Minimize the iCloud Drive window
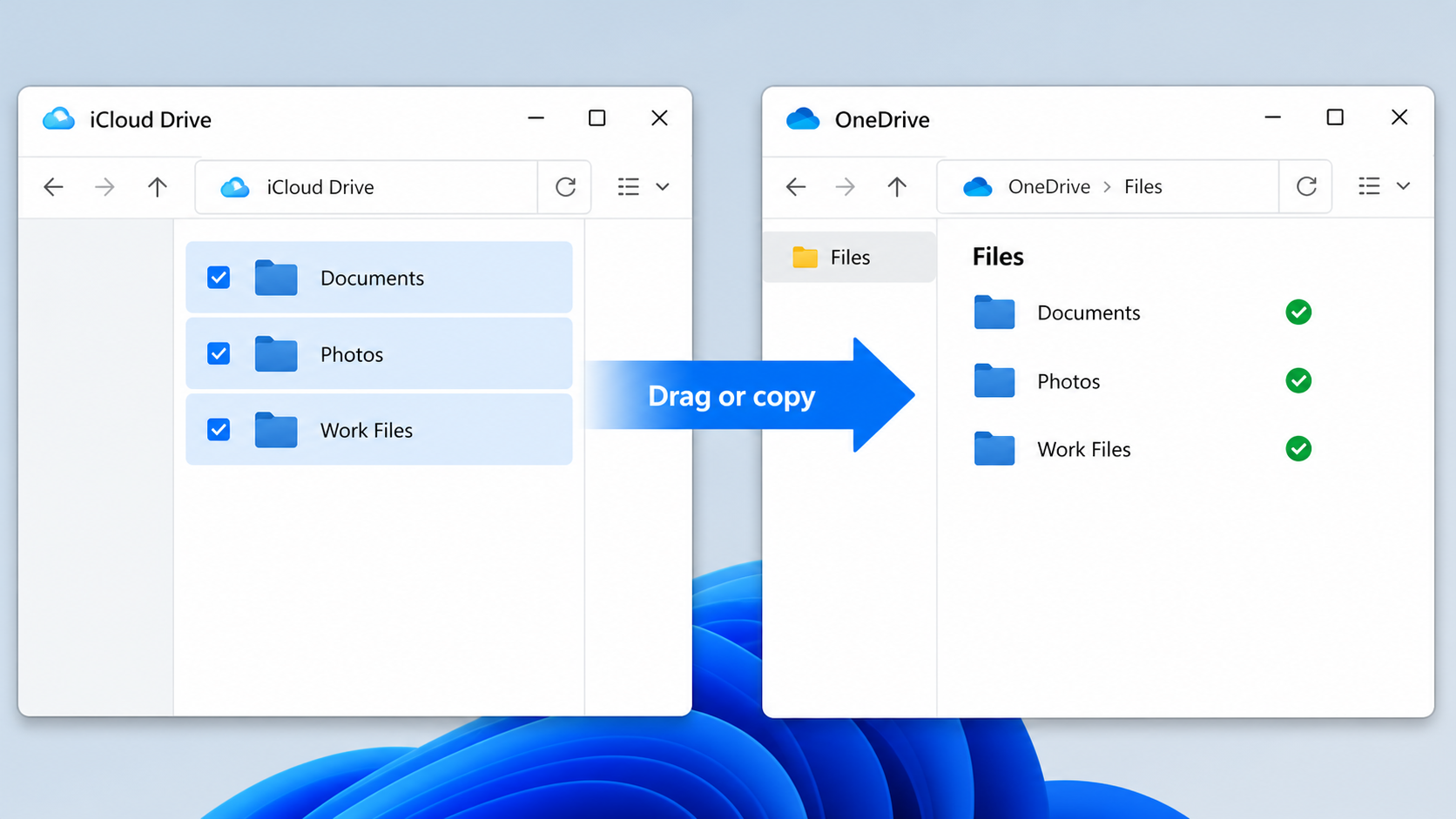Screen dimensions: 1456x819 (x=536, y=117)
